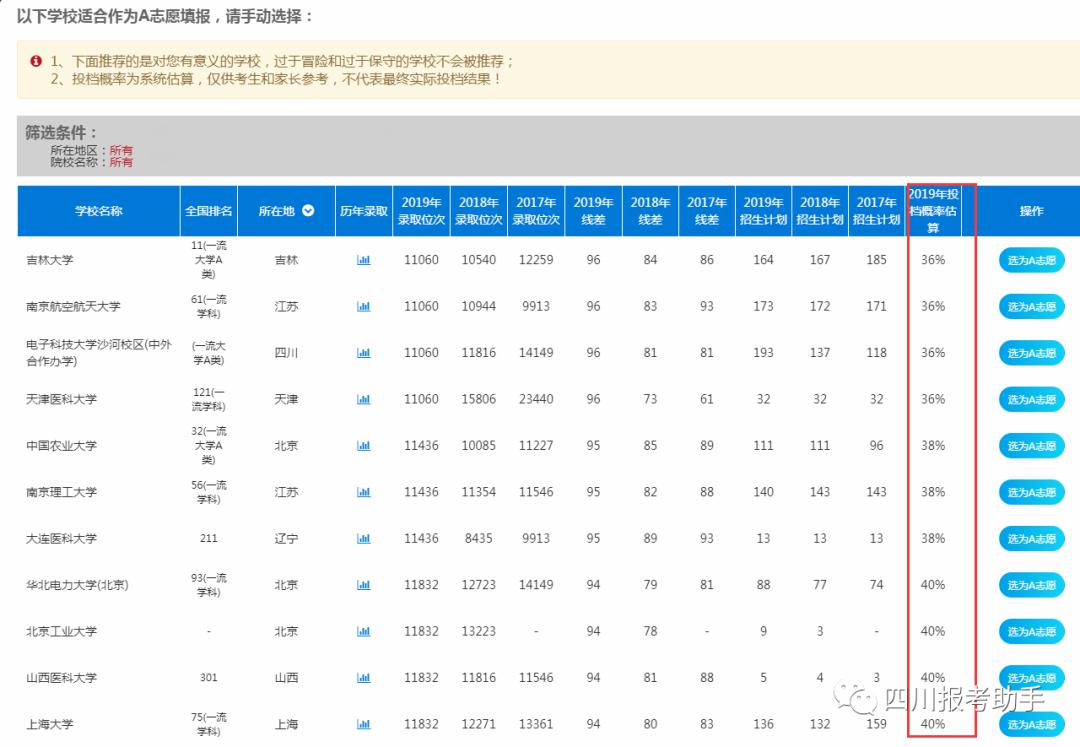Screen dimensions: 1080x747
Task: Click the 2018年线差 column header
Action: click(650, 211)
